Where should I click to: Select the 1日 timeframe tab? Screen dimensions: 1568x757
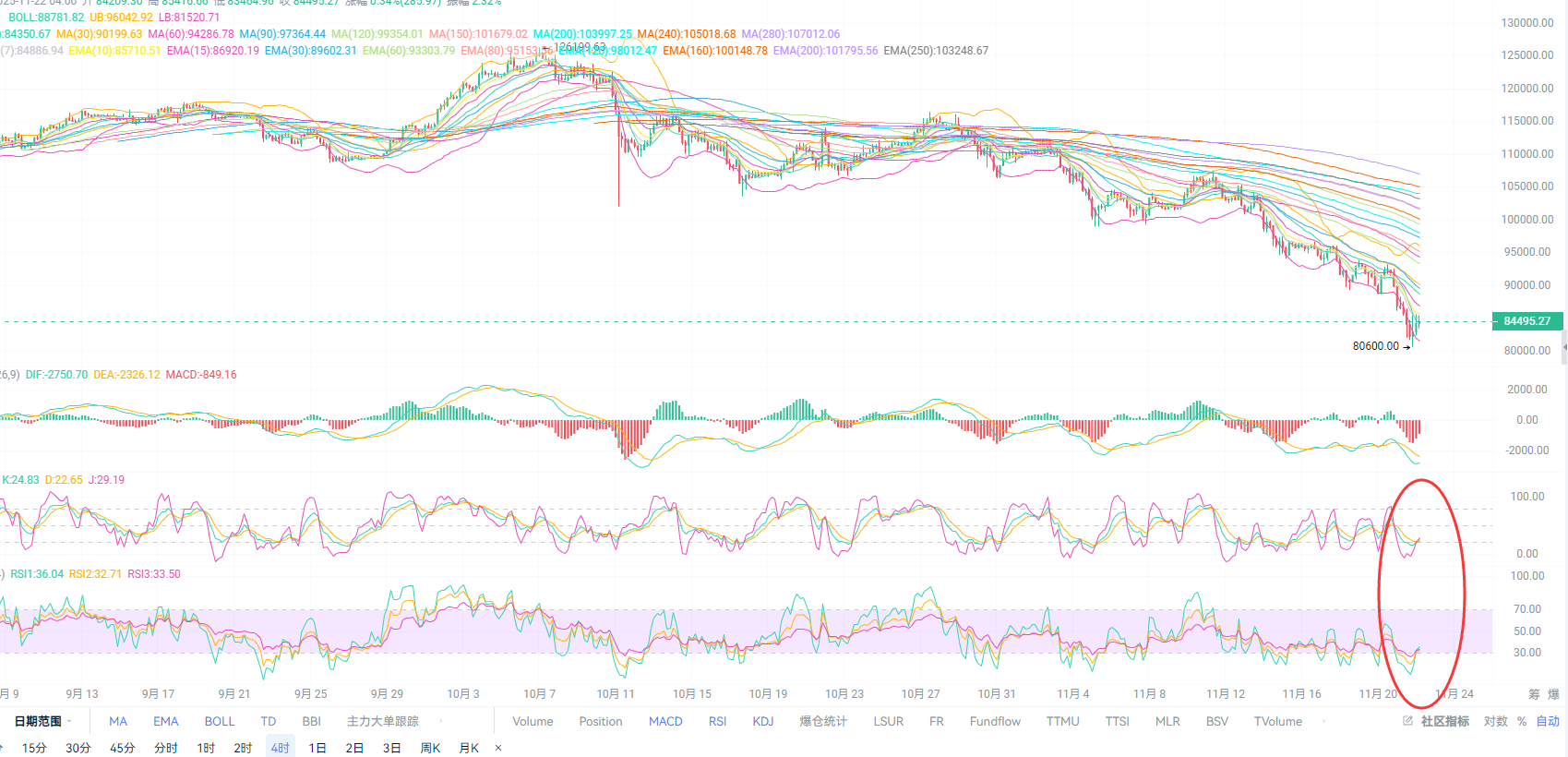(317, 748)
